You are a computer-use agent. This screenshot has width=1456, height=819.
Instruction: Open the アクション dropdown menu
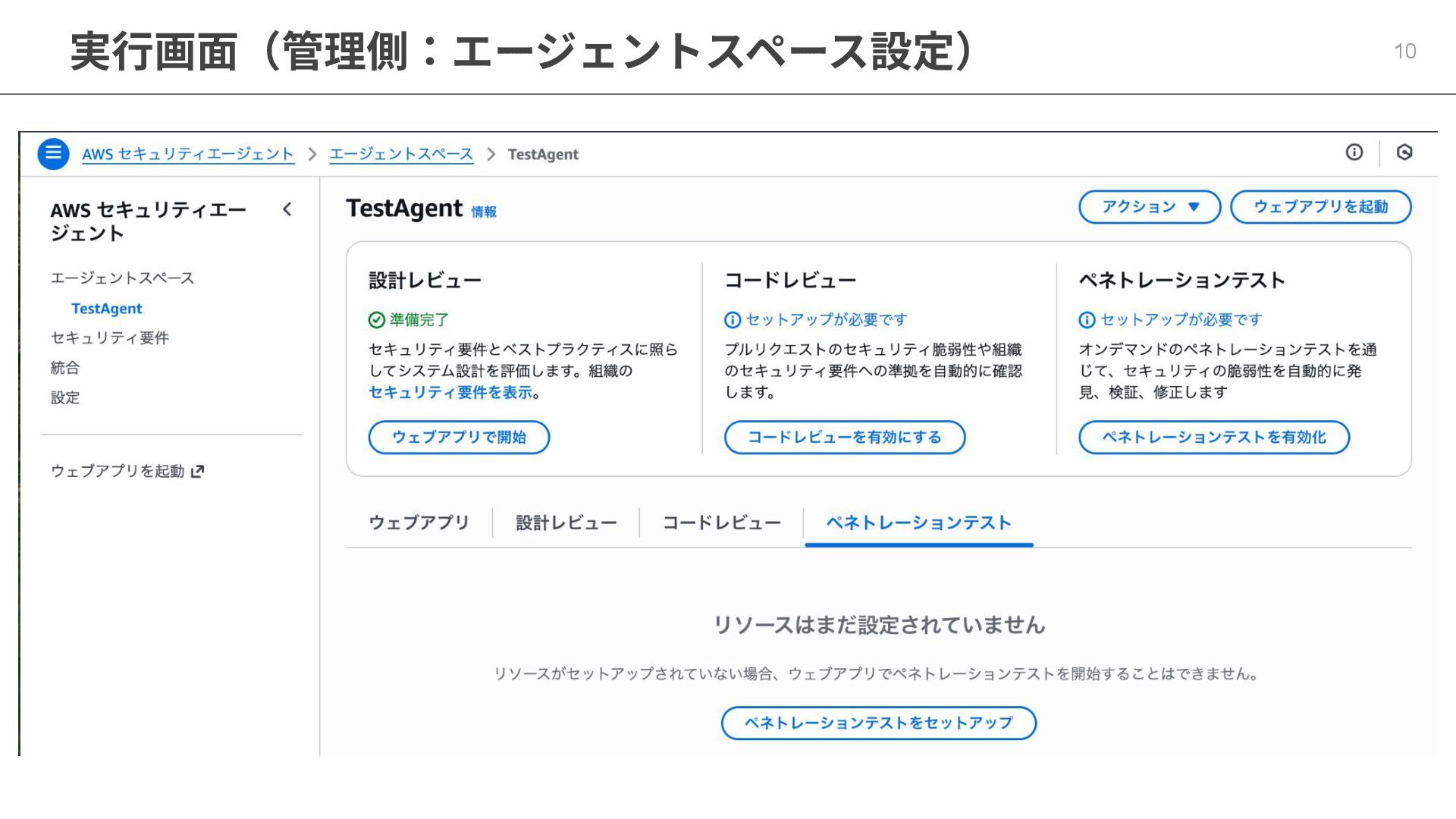point(1149,207)
